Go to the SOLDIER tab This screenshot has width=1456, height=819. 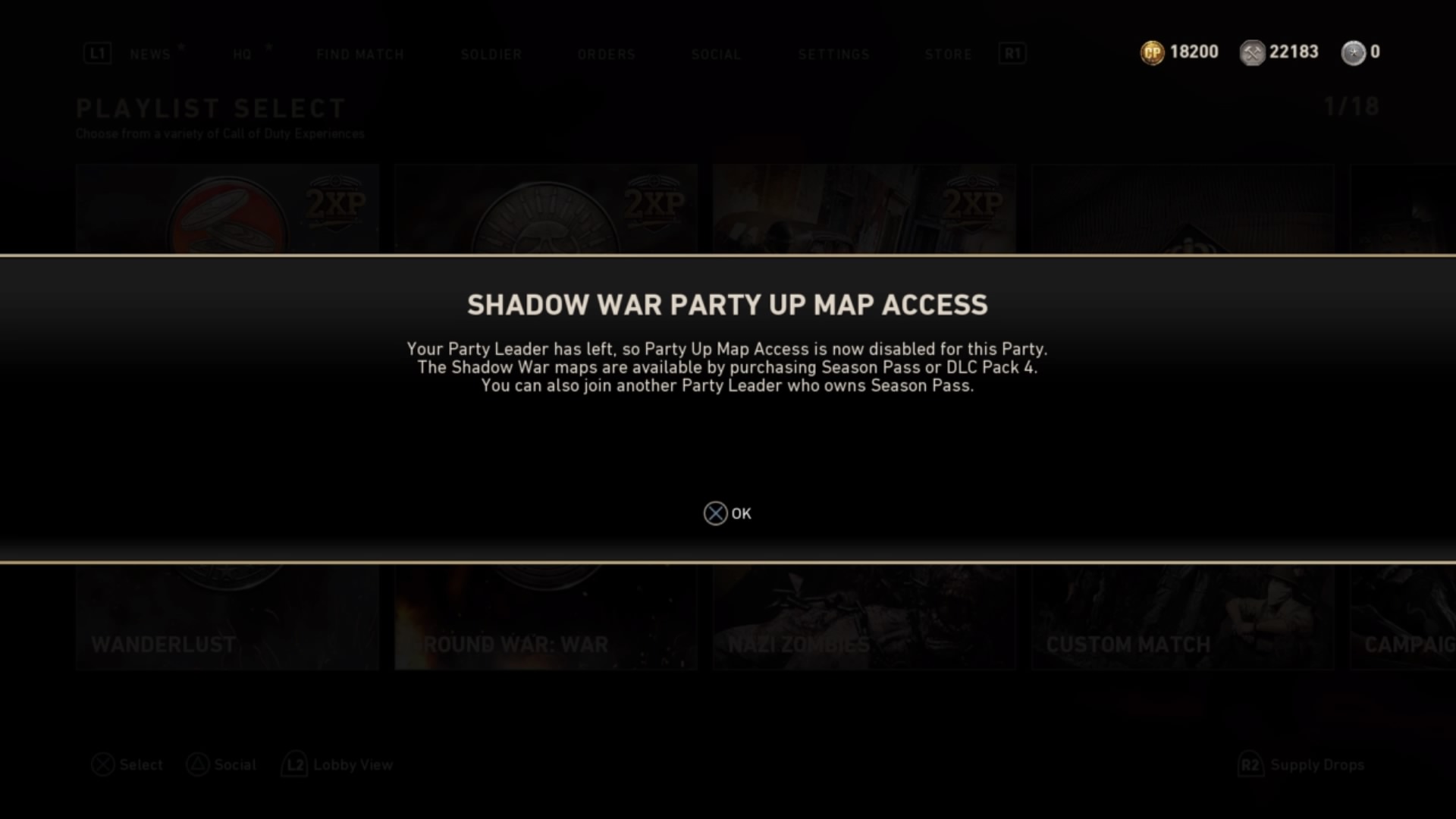tap(491, 55)
